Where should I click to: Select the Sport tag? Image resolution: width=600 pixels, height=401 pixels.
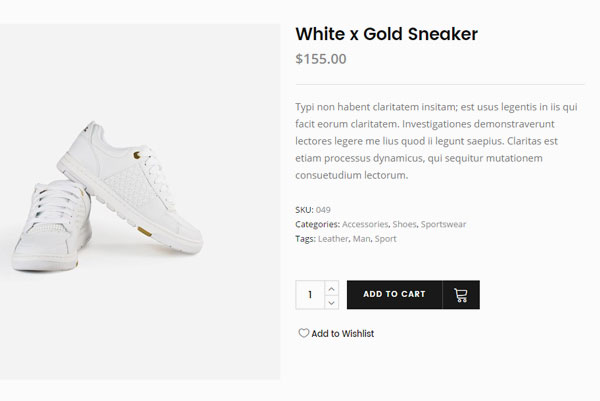(x=386, y=239)
